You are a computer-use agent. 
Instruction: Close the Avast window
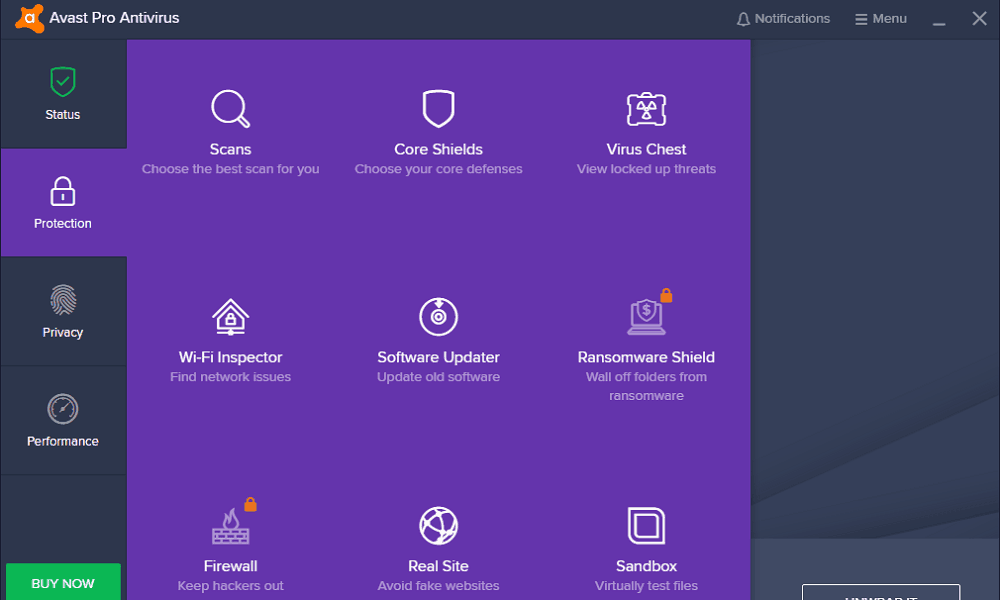980,18
